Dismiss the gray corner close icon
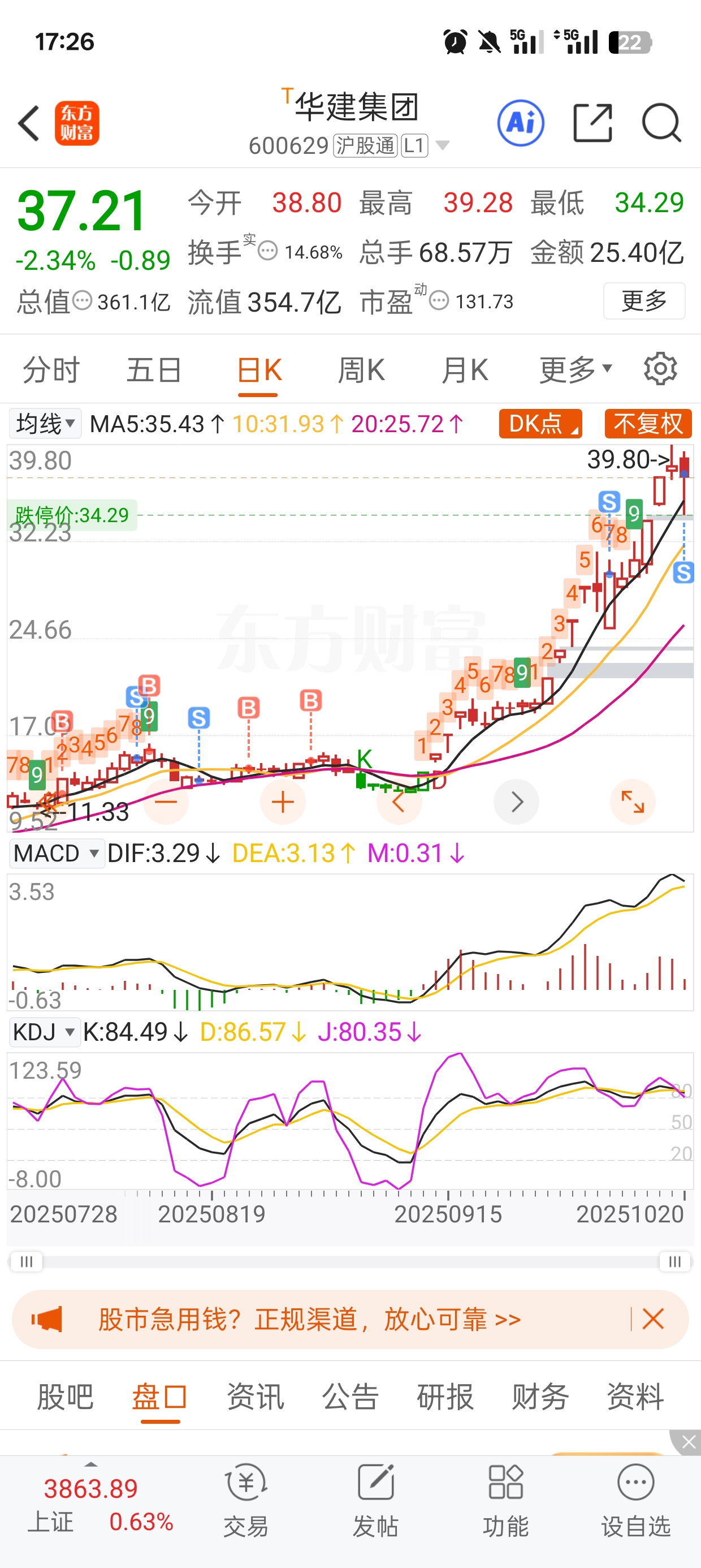The width and height of the screenshot is (701, 1568). tap(688, 1441)
